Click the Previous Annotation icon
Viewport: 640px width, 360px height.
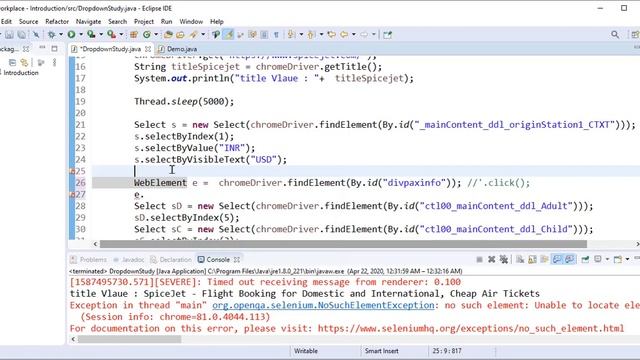pyautogui.click(x=311, y=35)
